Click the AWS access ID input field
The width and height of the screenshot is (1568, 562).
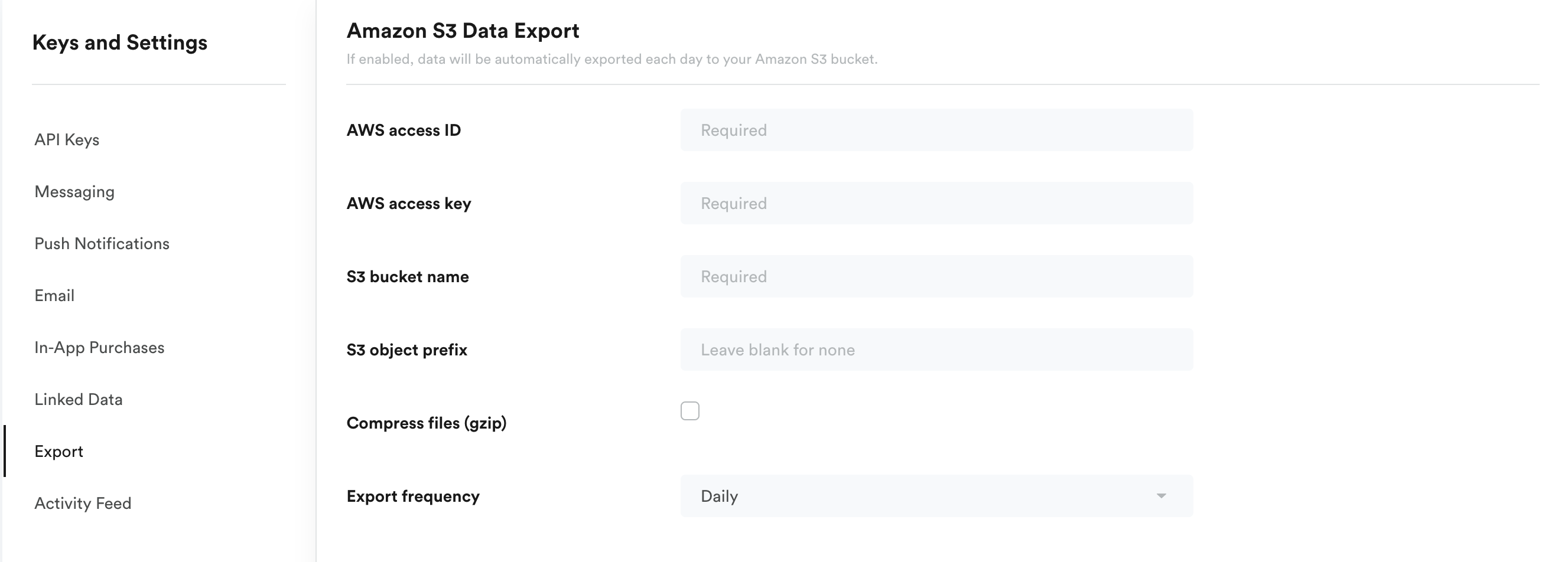point(936,130)
